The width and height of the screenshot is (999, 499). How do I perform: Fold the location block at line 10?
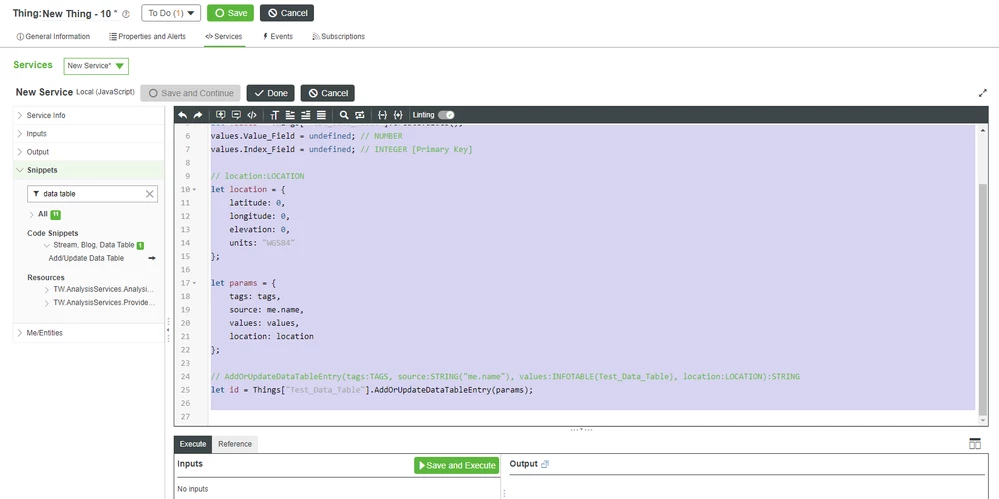194,190
